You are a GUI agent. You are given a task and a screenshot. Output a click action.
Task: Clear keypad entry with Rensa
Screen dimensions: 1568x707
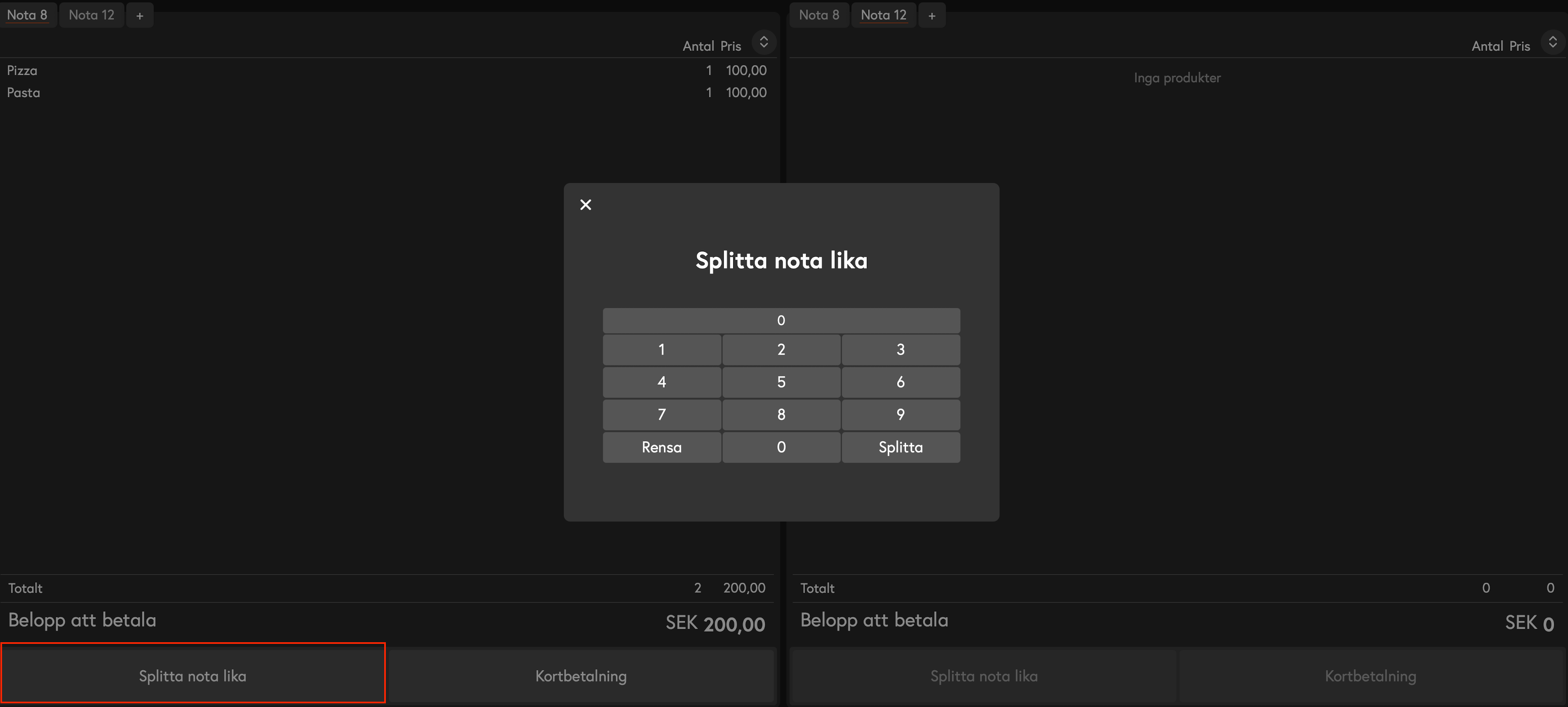click(x=662, y=447)
